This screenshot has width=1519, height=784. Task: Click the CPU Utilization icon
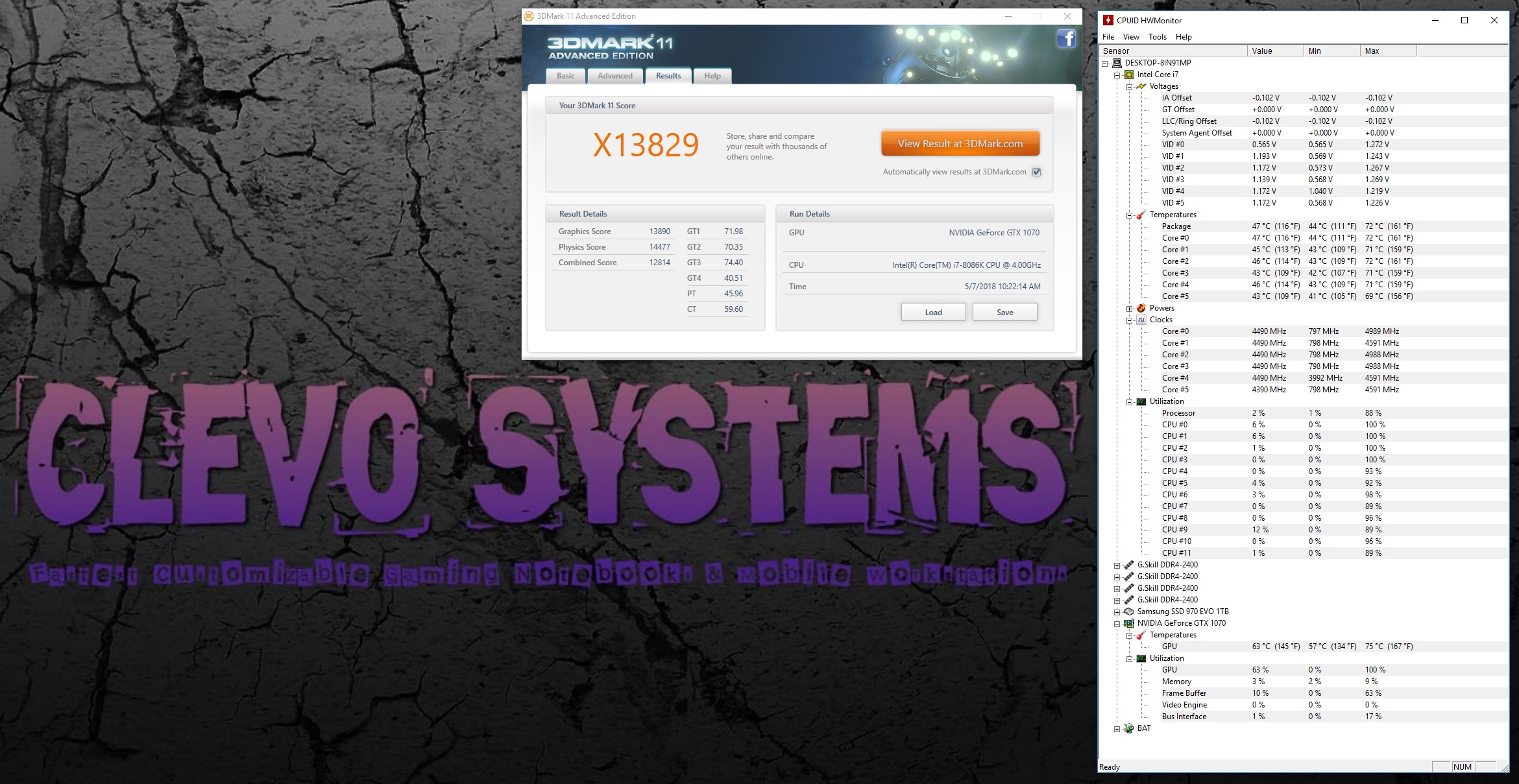[x=1141, y=401]
